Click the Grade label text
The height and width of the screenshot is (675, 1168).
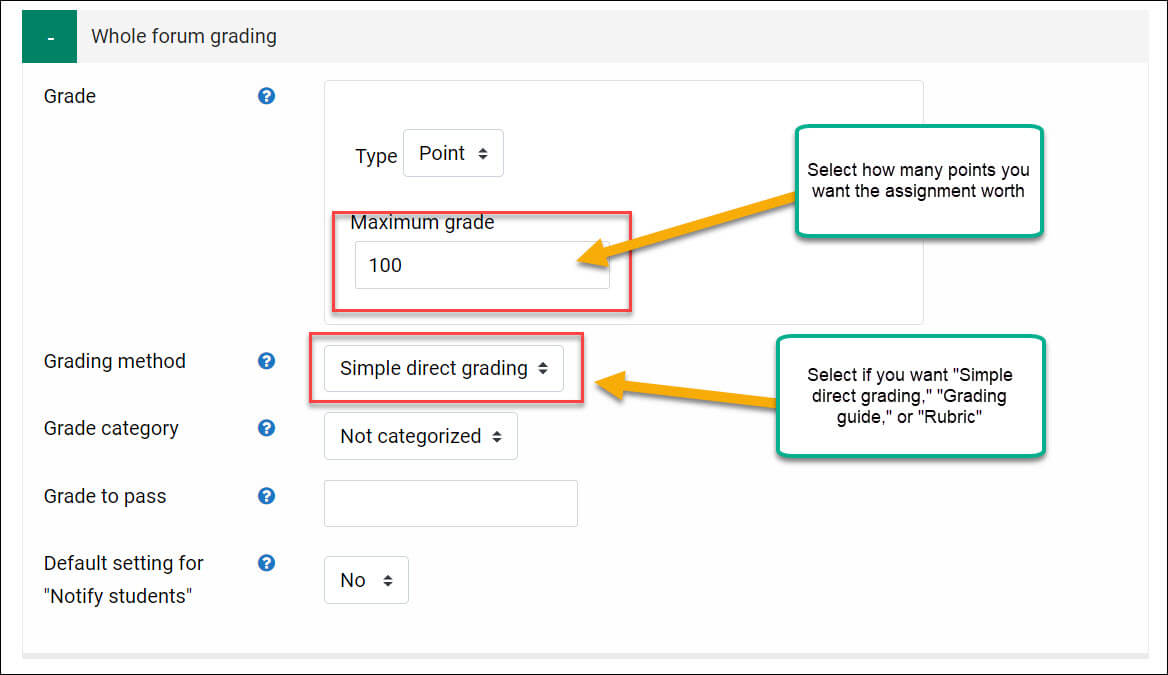click(70, 96)
